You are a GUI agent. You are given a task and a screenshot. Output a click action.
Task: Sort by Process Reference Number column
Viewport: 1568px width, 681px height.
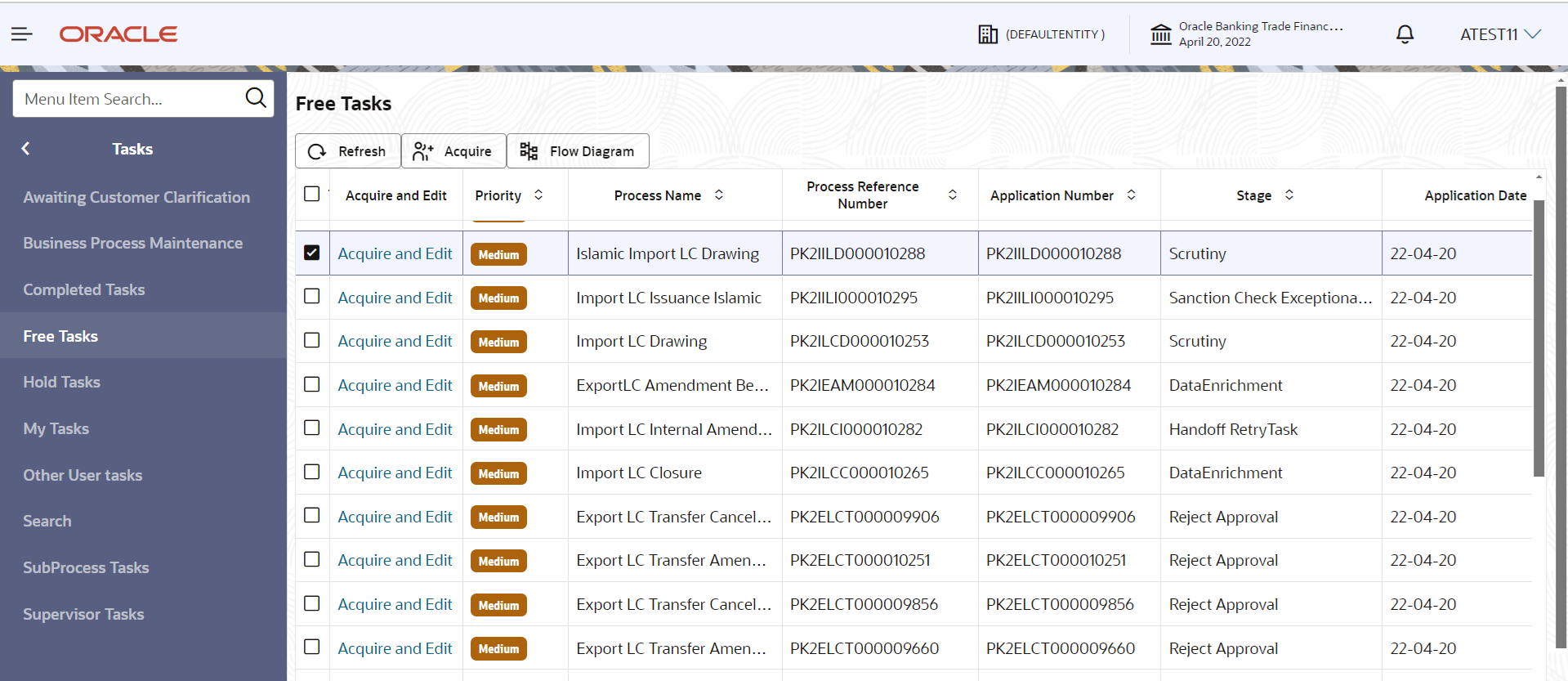click(x=953, y=195)
